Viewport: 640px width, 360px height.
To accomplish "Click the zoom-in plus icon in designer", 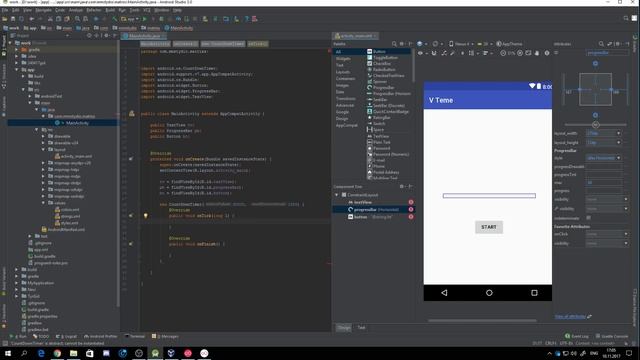I will pos(520,53).
